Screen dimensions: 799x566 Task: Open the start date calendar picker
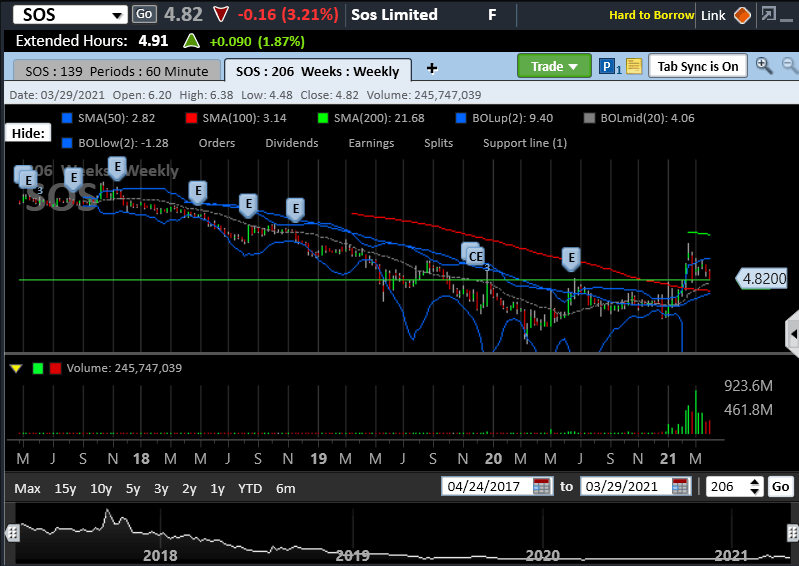coord(541,487)
